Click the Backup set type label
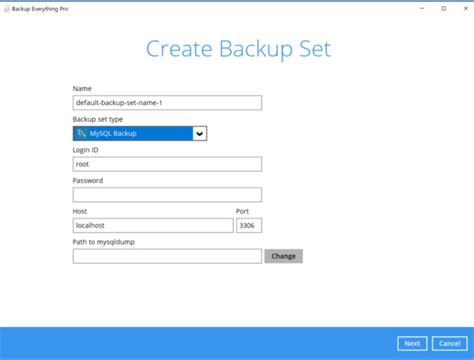The height and width of the screenshot is (360, 474). (x=98, y=119)
